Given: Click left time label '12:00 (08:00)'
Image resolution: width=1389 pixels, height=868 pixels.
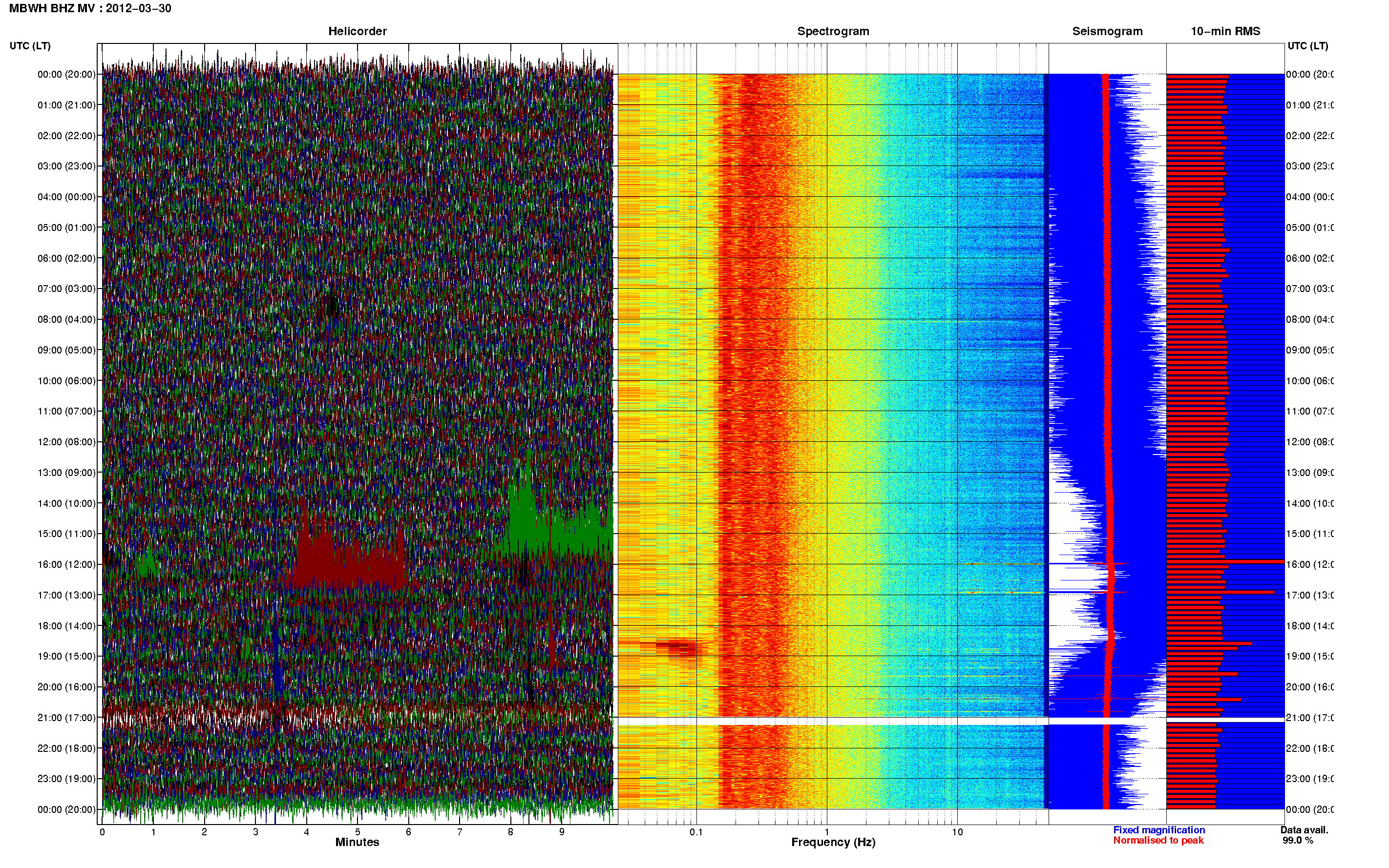Looking at the screenshot, I should click(66, 442).
